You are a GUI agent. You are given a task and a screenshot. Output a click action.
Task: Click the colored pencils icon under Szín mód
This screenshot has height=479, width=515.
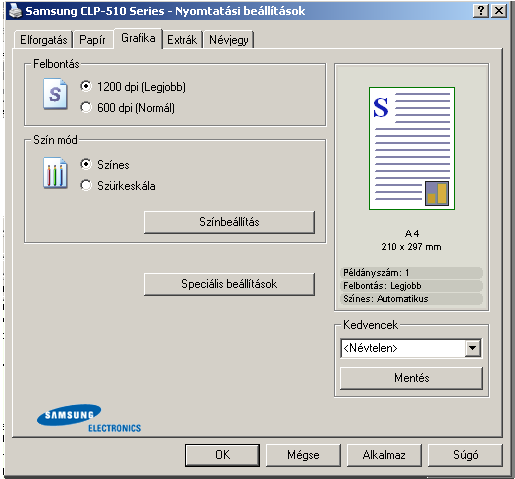click(55, 173)
